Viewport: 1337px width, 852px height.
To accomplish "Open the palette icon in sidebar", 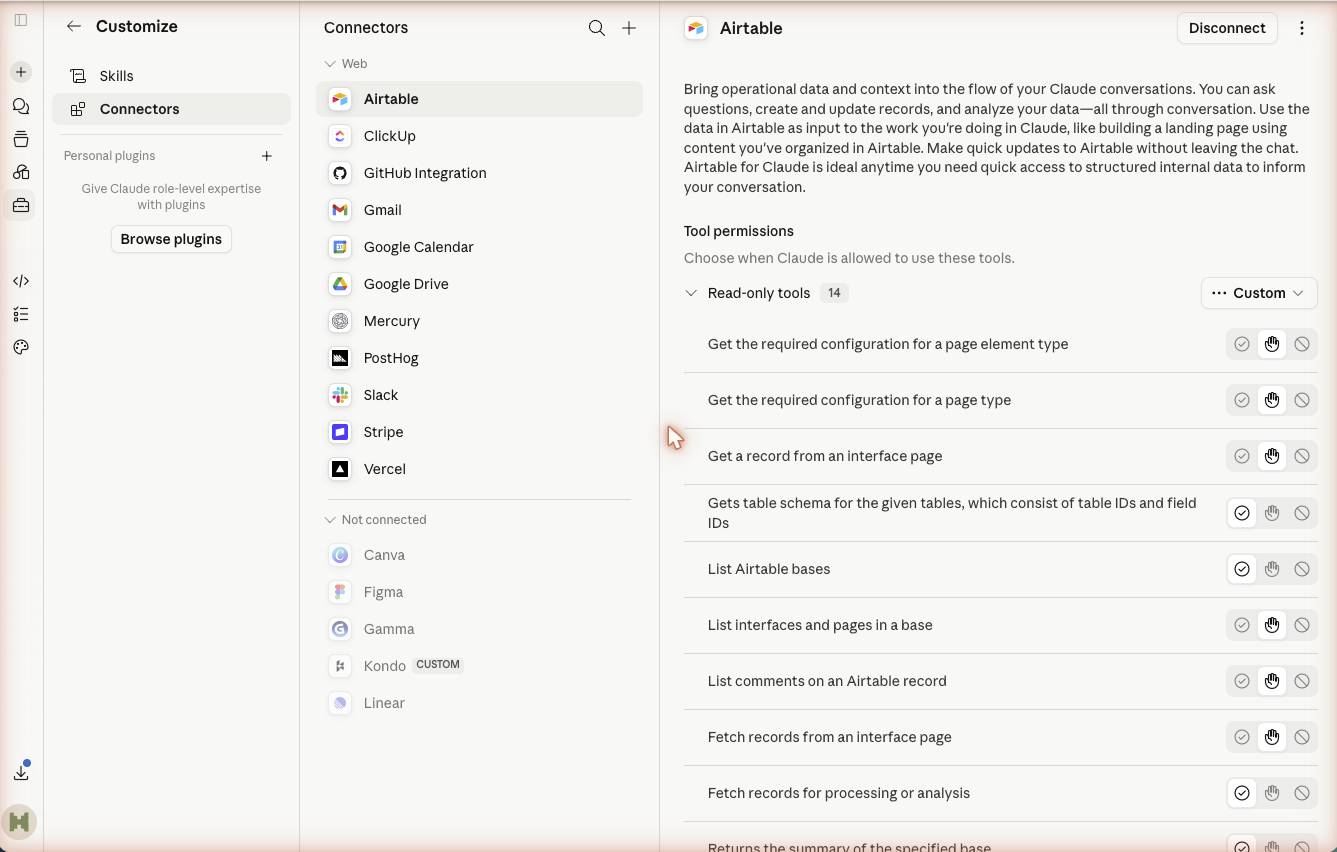I will tap(21, 347).
